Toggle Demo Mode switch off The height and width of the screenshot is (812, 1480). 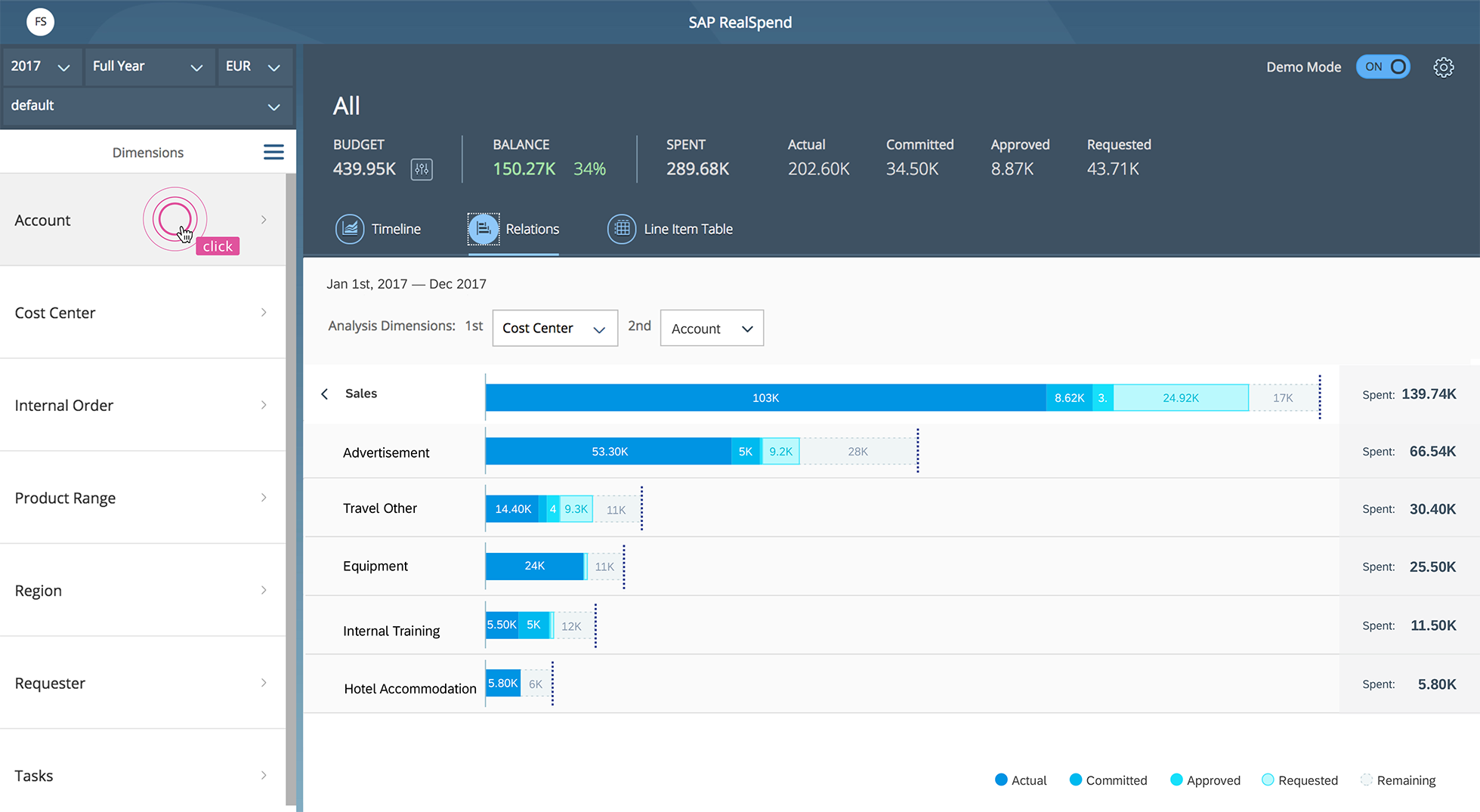[1383, 66]
